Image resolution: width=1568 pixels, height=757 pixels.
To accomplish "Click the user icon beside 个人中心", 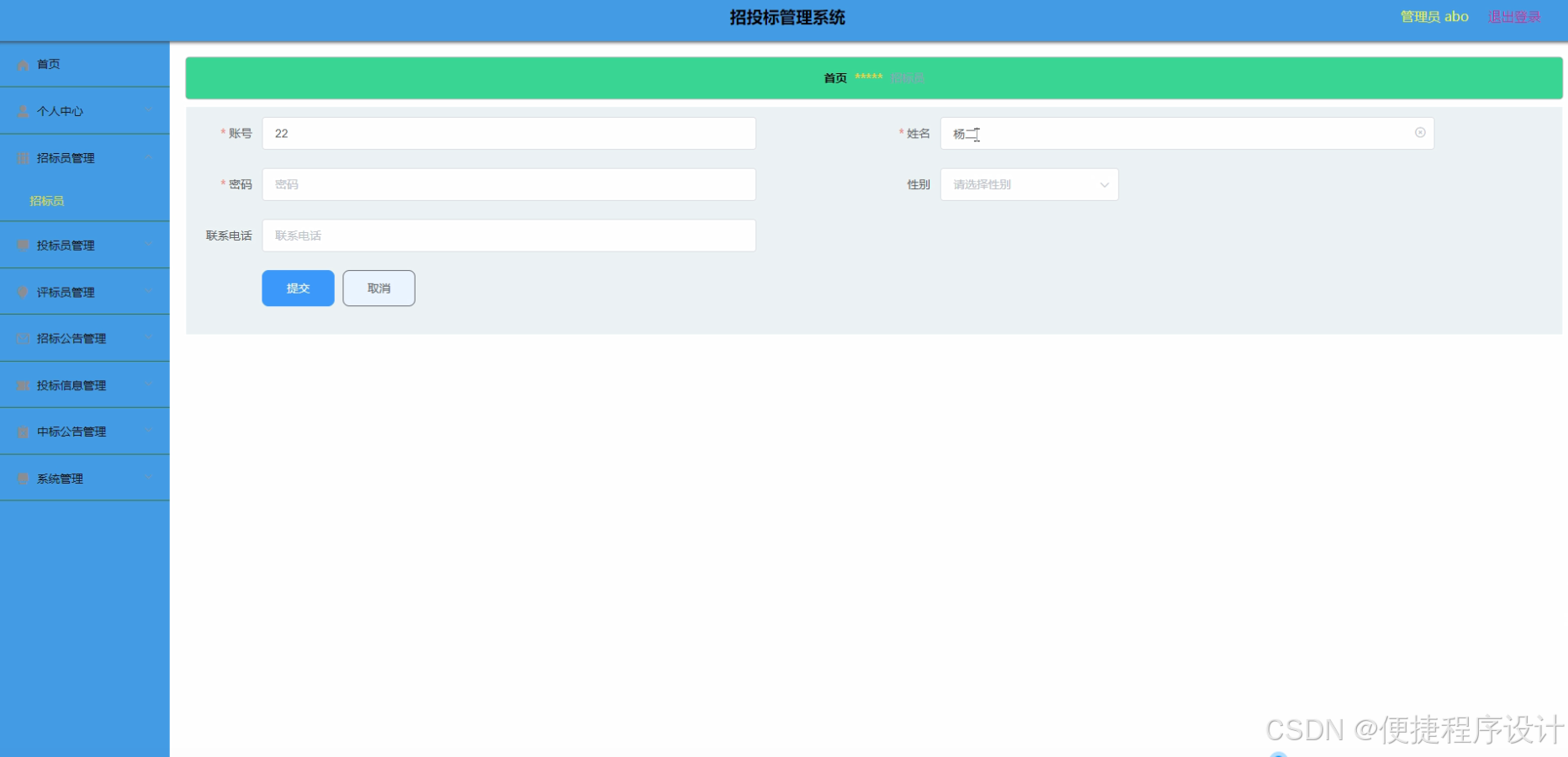I will (24, 111).
